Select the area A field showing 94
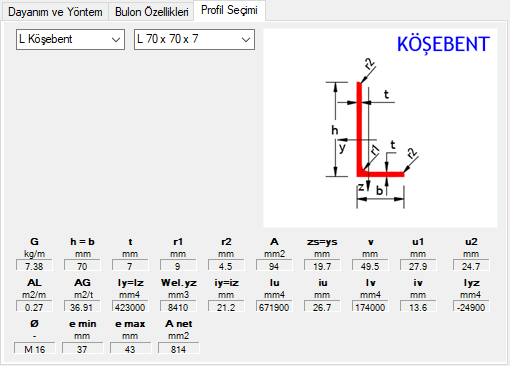The width and height of the screenshot is (510, 366). tap(274, 266)
